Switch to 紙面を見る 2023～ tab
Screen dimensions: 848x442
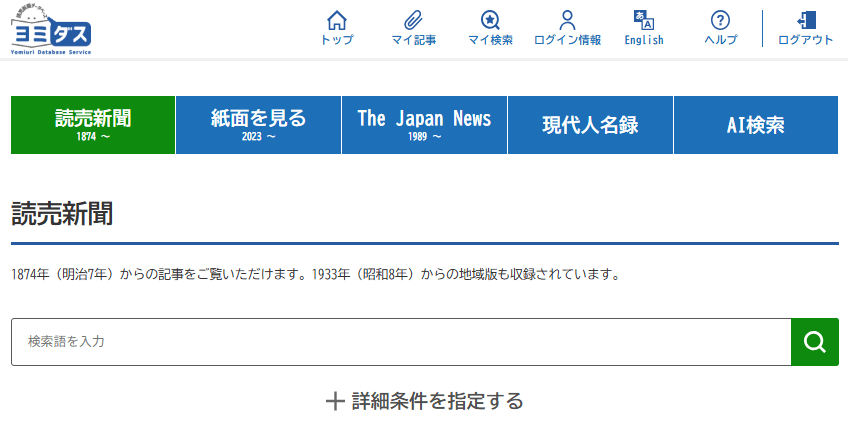[259, 125]
